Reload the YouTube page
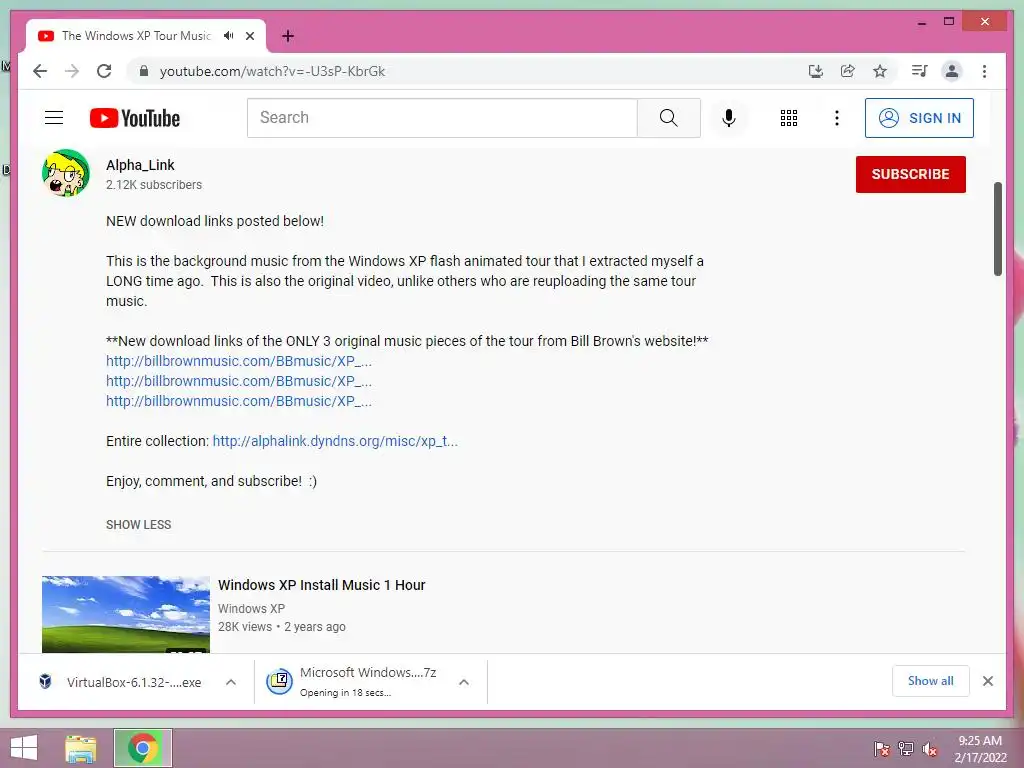Viewport: 1024px width, 768px height. [104, 71]
